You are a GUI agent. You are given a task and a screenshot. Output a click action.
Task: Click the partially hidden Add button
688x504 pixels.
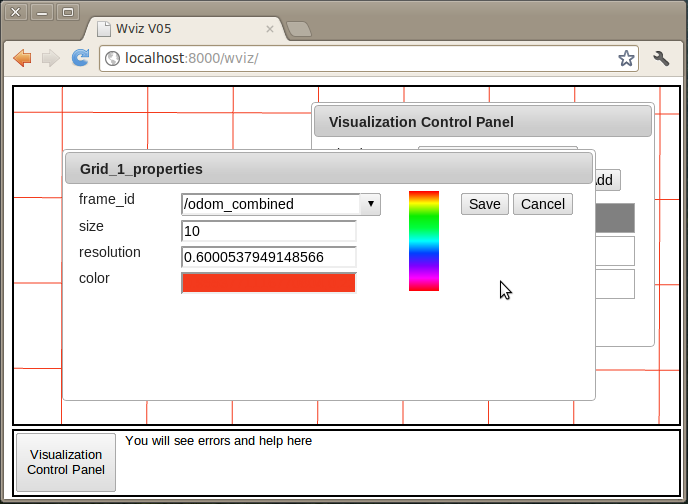click(607, 181)
